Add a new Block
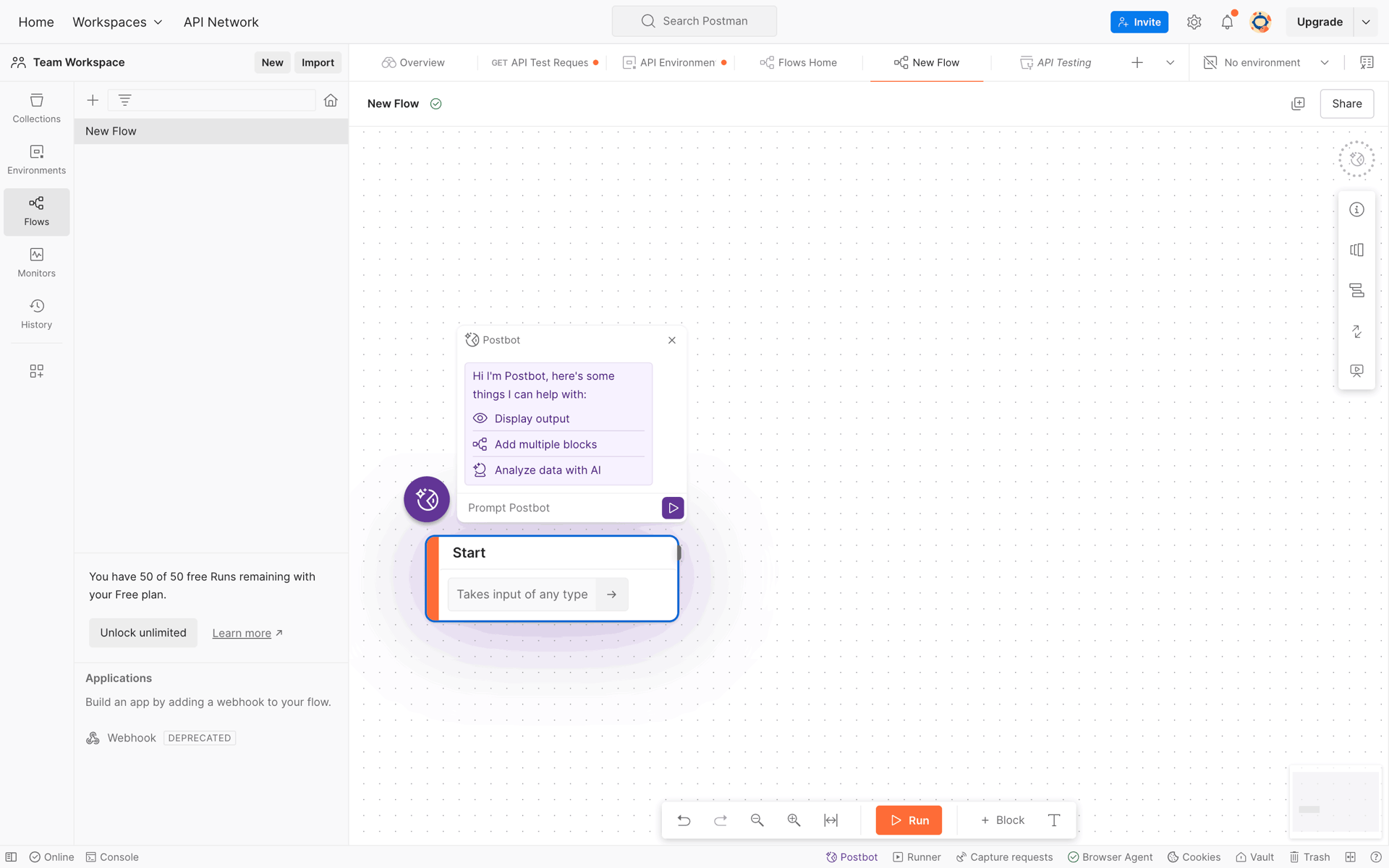The image size is (1389, 868). tap(1002, 820)
